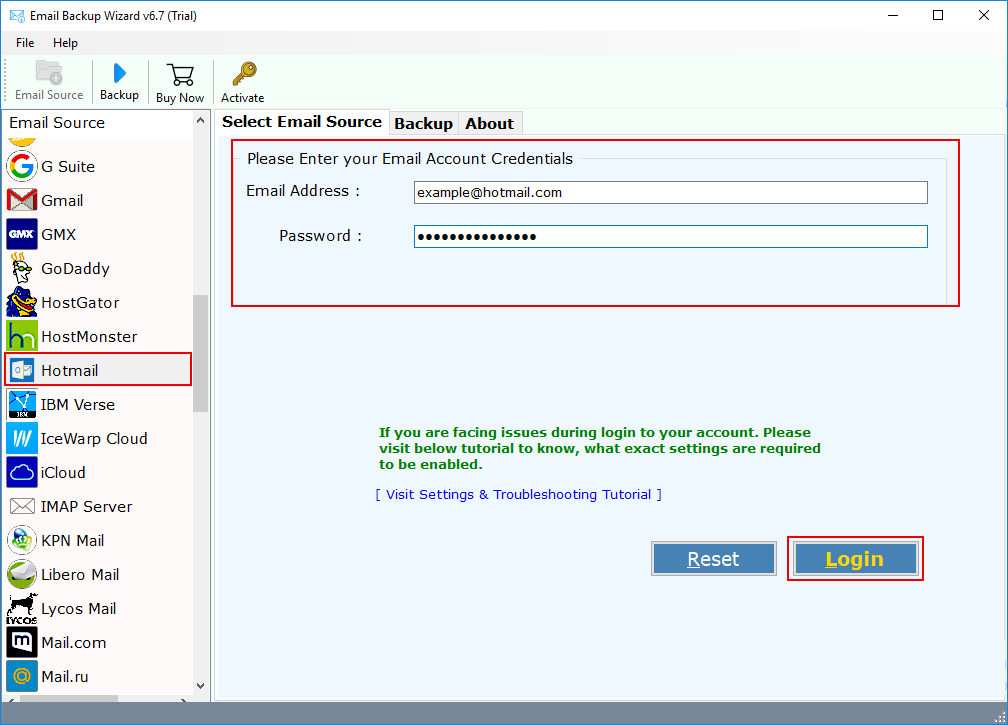Select the HostMonster text label

[x=89, y=337]
